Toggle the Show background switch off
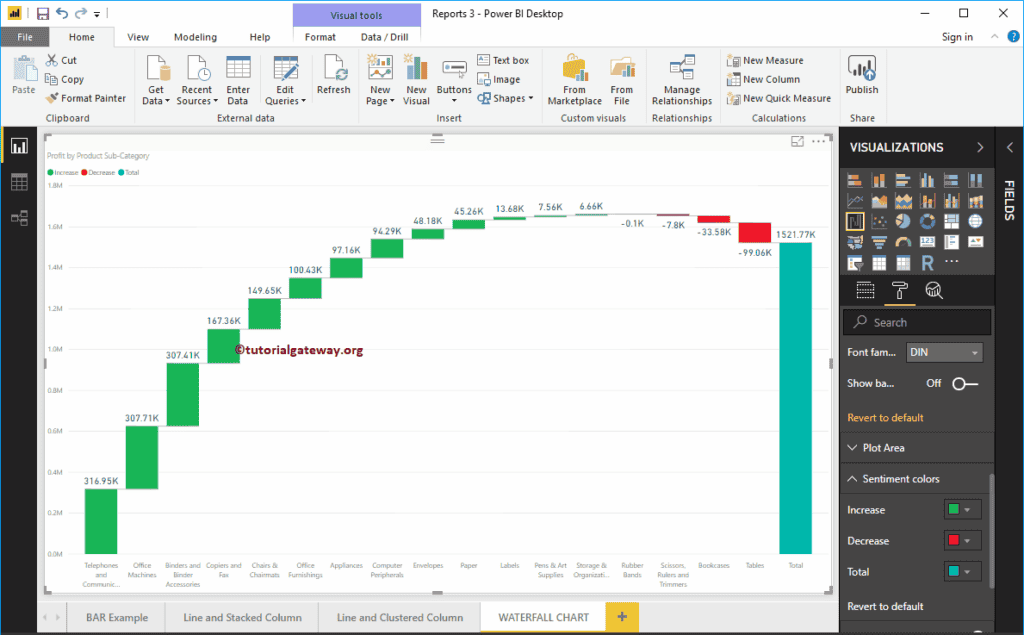 click(962, 381)
